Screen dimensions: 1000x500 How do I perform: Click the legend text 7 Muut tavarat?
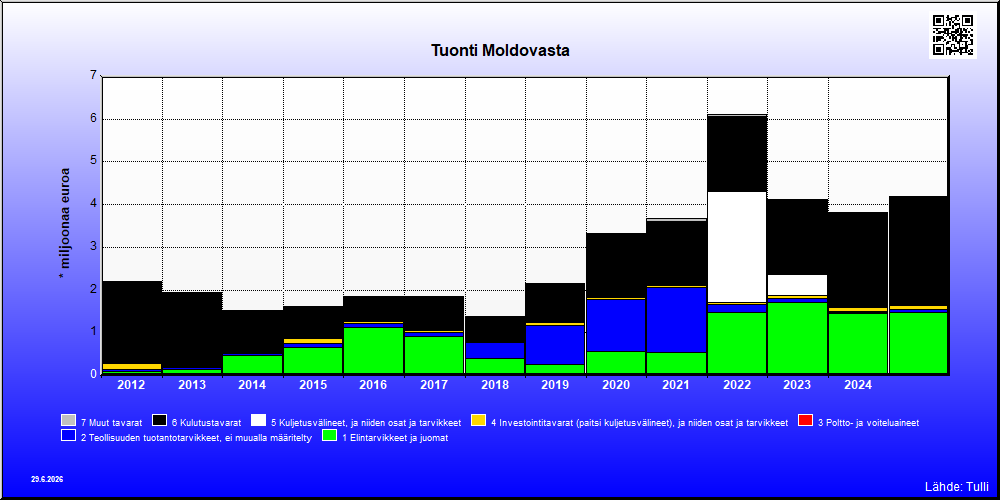tap(112, 422)
